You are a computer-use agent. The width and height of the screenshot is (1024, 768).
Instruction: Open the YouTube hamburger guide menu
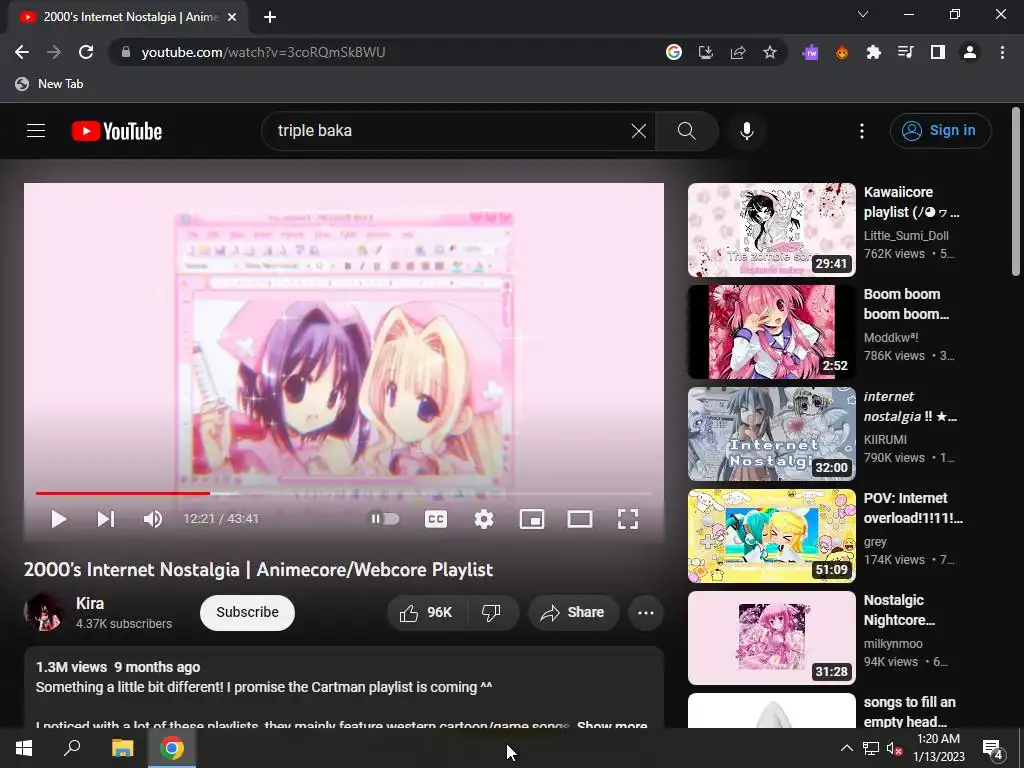[x=36, y=131]
